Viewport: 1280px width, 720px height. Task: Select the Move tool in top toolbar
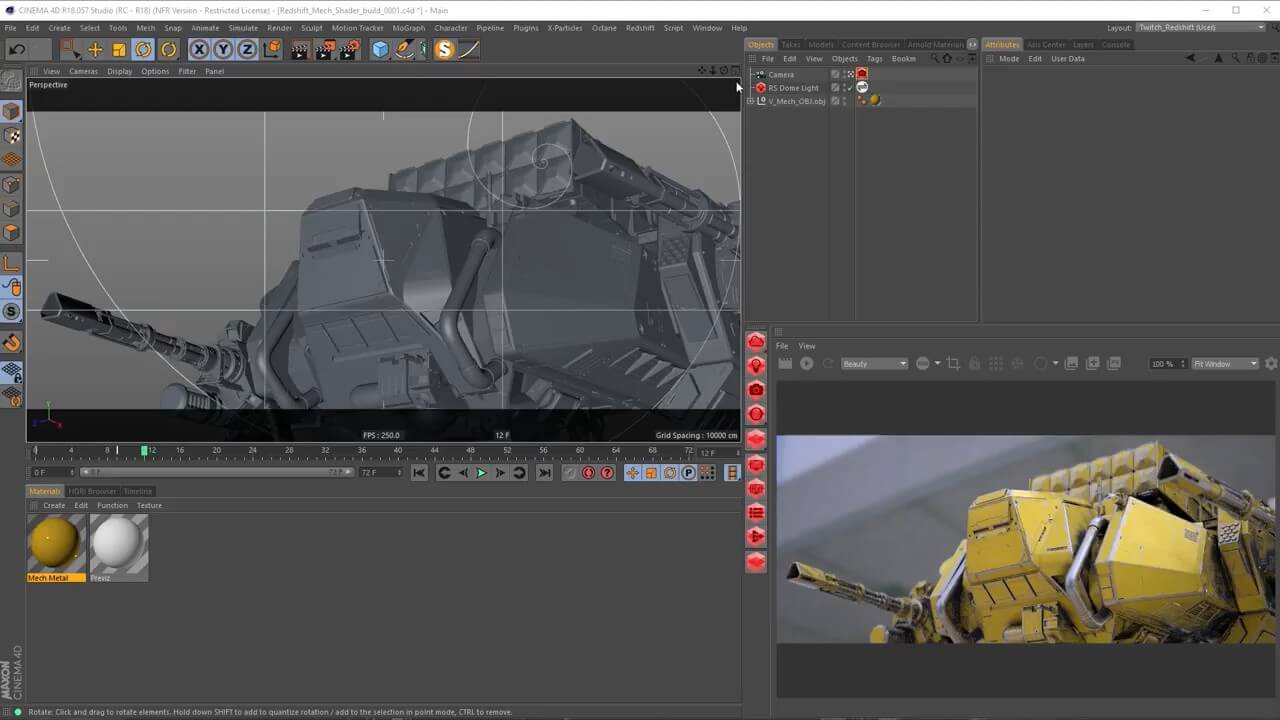95,49
